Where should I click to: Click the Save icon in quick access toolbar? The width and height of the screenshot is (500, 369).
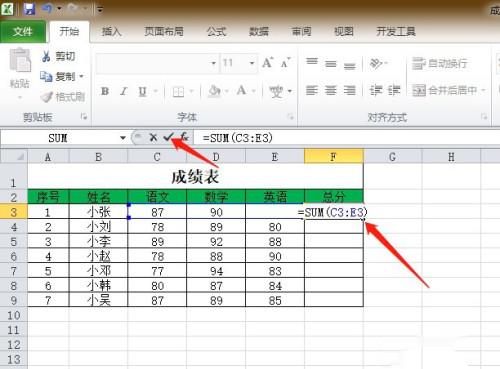pos(30,9)
